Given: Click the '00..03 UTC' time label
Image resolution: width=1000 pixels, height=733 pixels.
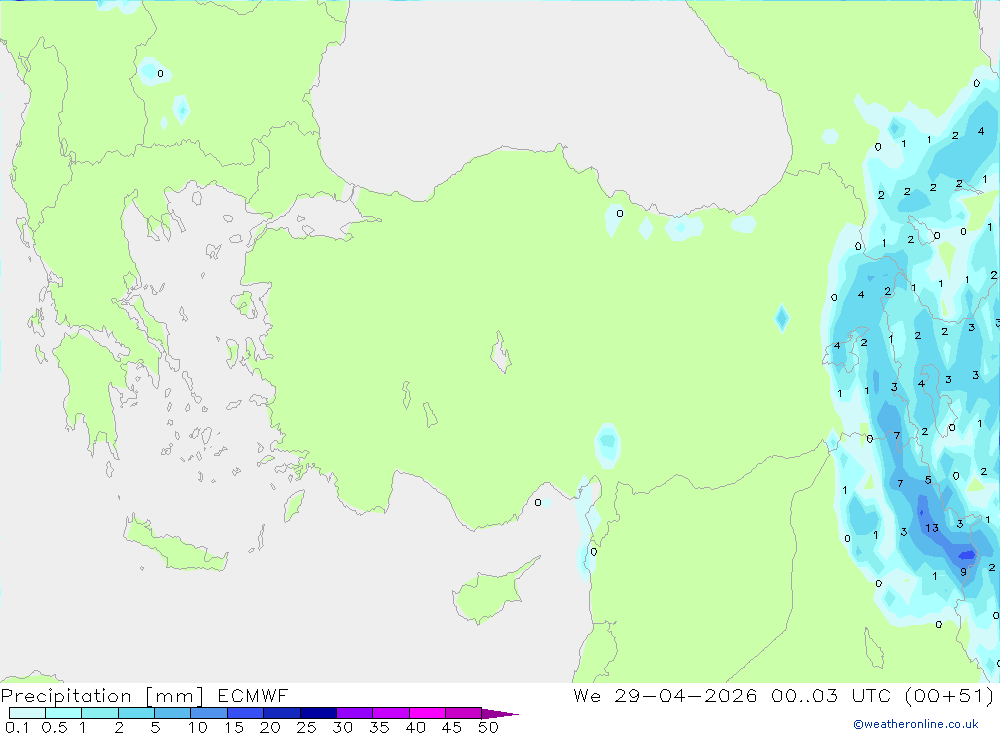Looking at the screenshot, I should coord(830,696).
